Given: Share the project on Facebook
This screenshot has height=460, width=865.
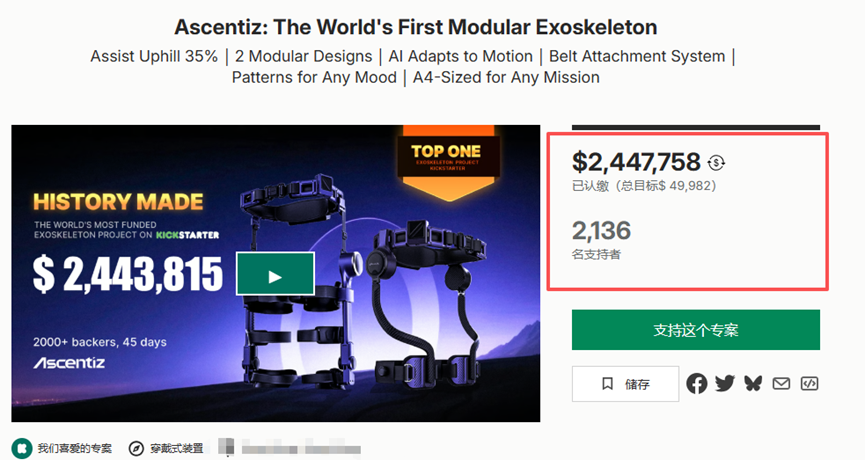Looking at the screenshot, I should point(697,383).
